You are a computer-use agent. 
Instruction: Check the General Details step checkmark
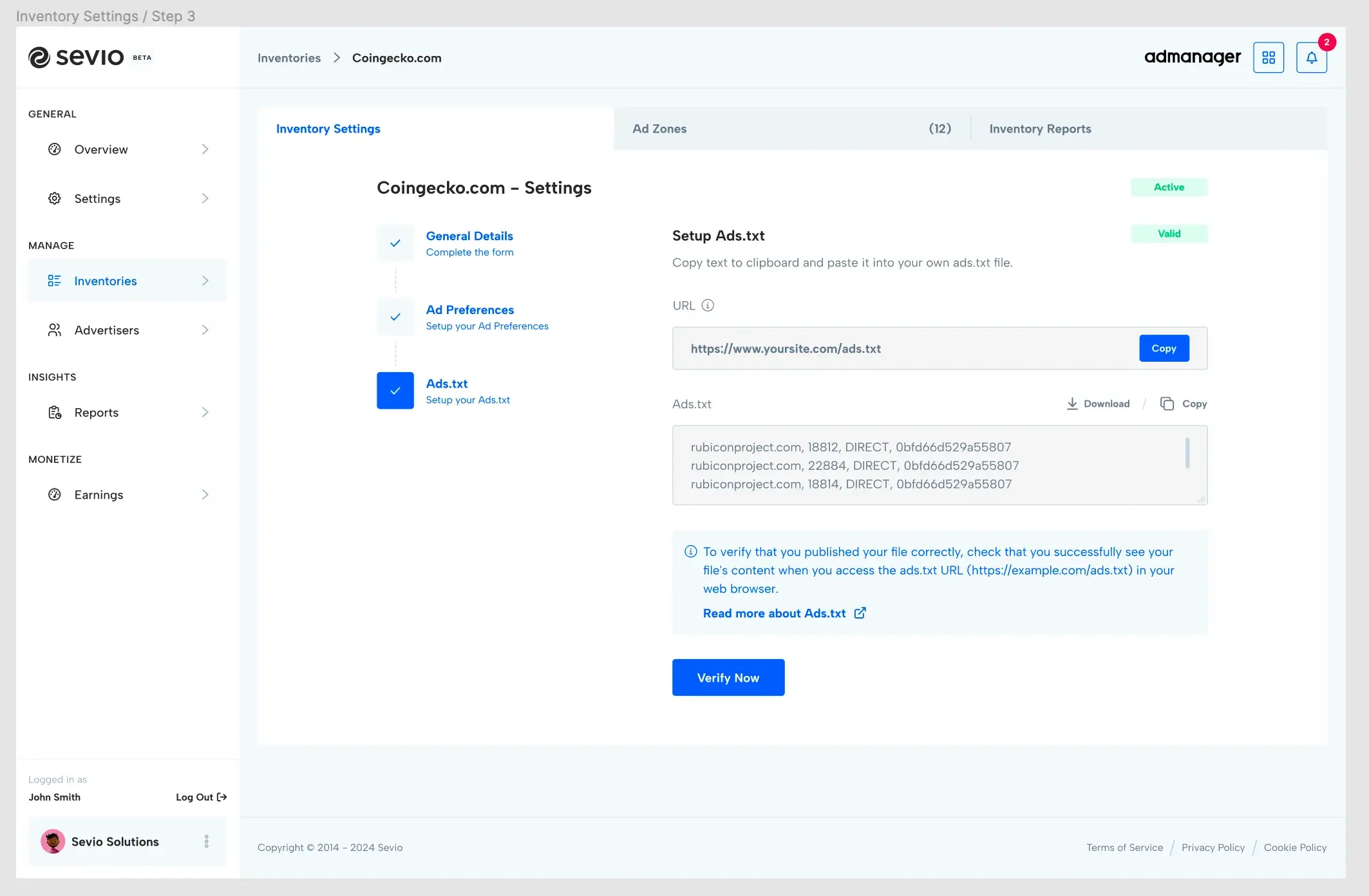[395, 243]
